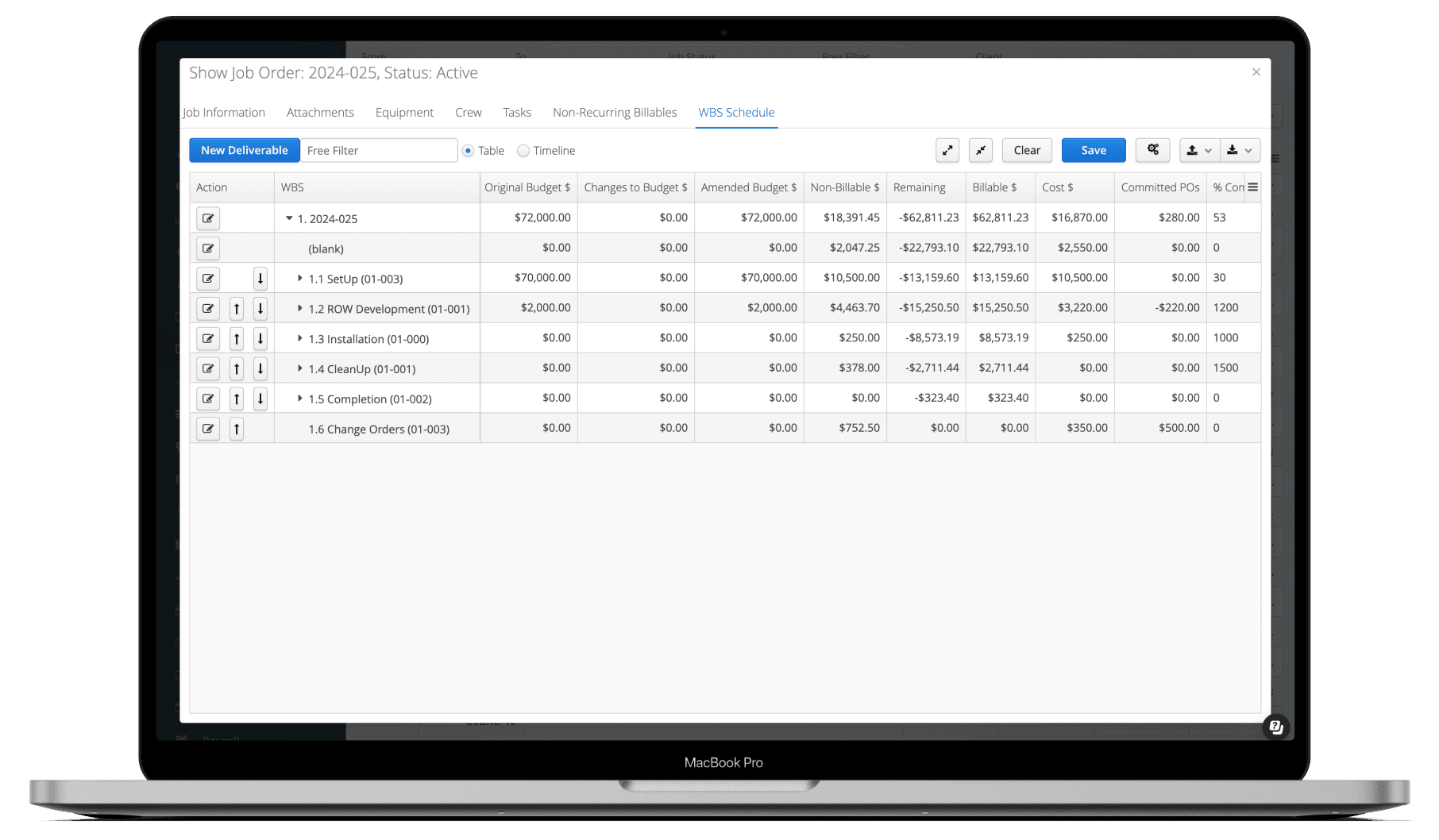
Task: Open the gears settings icon
Action: [x=1152, y=150]
